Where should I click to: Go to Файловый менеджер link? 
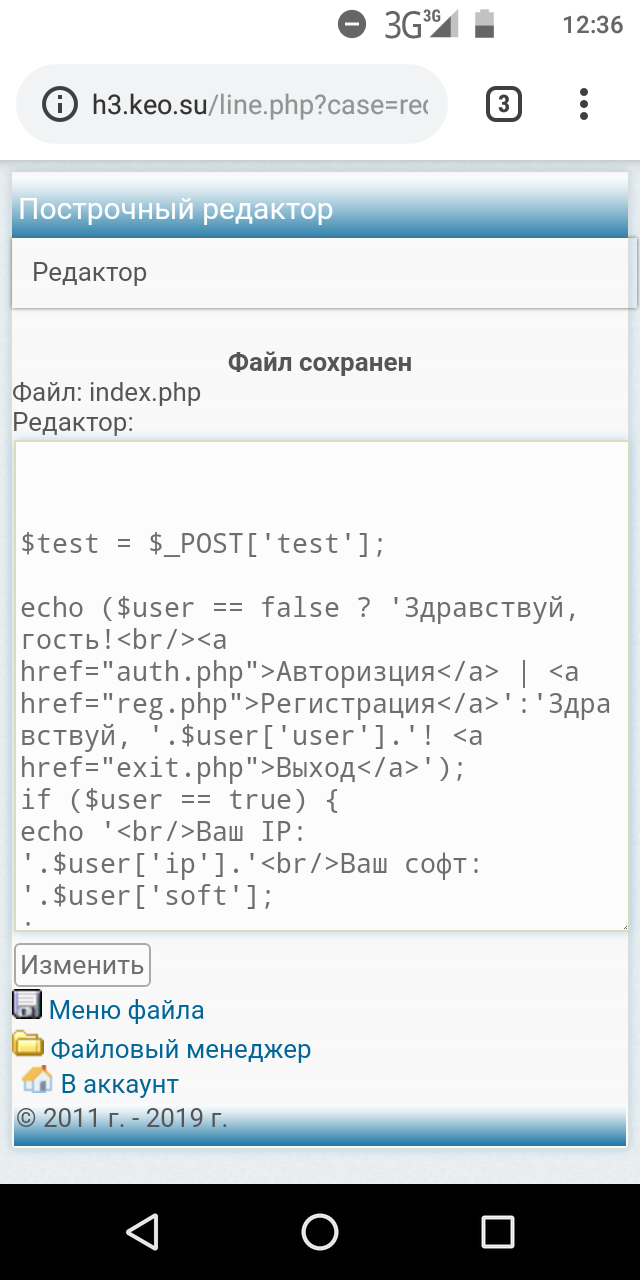(x=180, y=1049)
